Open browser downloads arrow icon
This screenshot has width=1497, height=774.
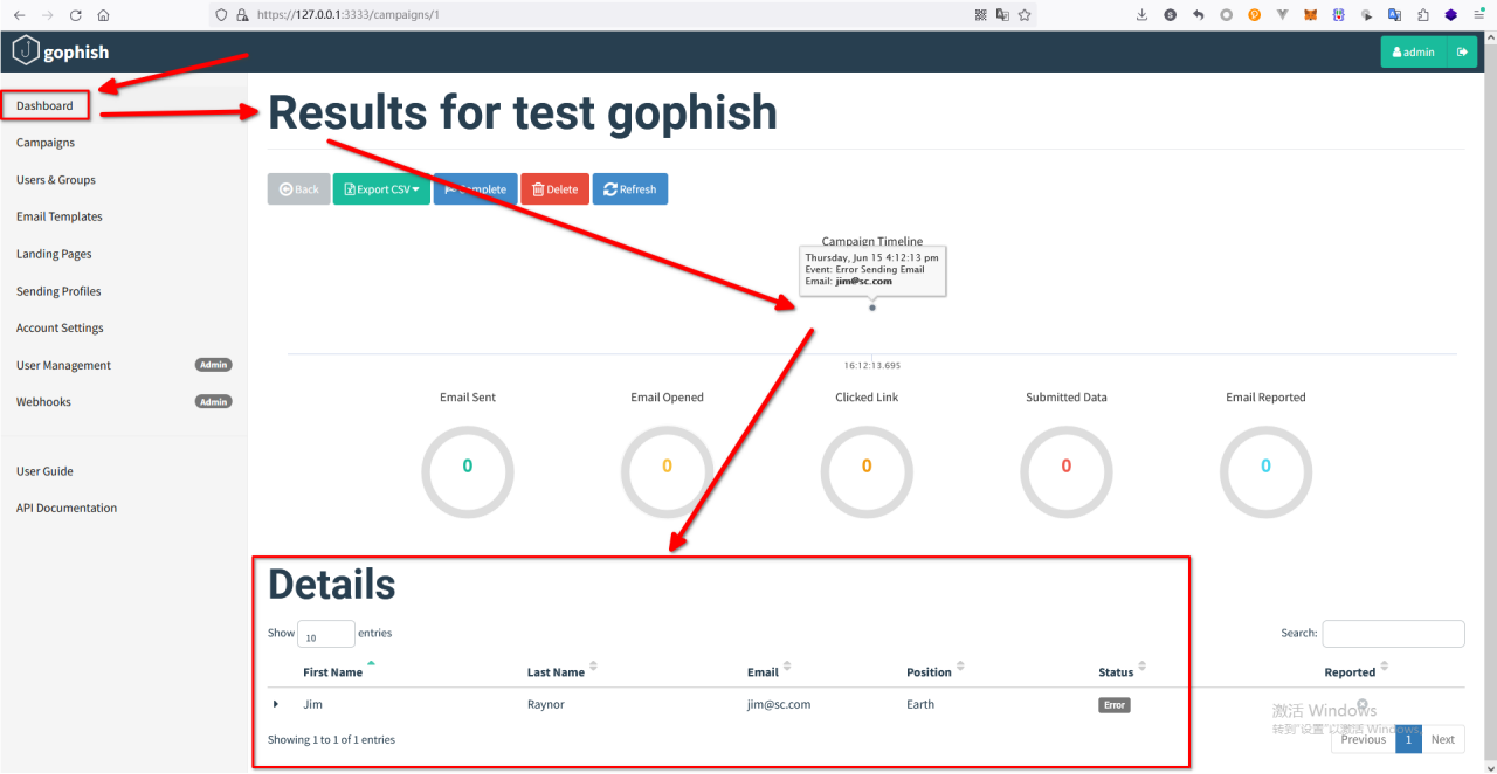pos(1142,15)
